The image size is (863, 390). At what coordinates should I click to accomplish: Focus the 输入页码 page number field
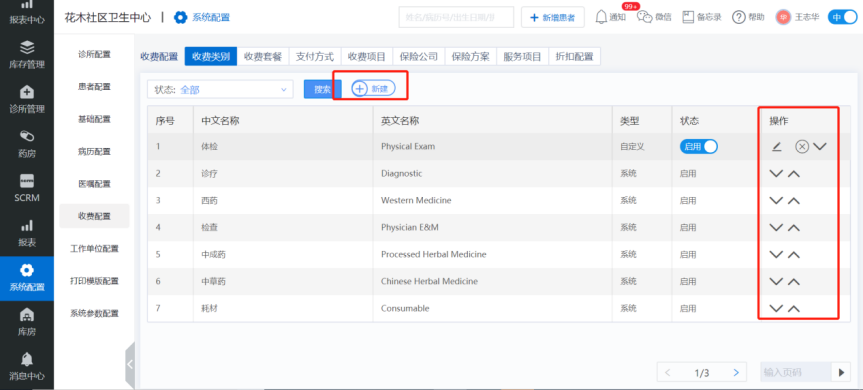[795, 372]
